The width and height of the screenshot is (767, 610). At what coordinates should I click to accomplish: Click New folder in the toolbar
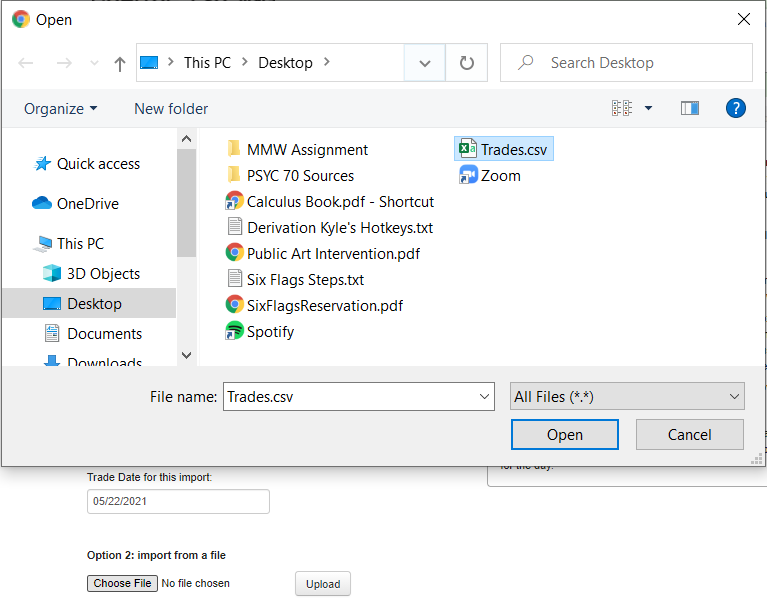click(171, 108)
